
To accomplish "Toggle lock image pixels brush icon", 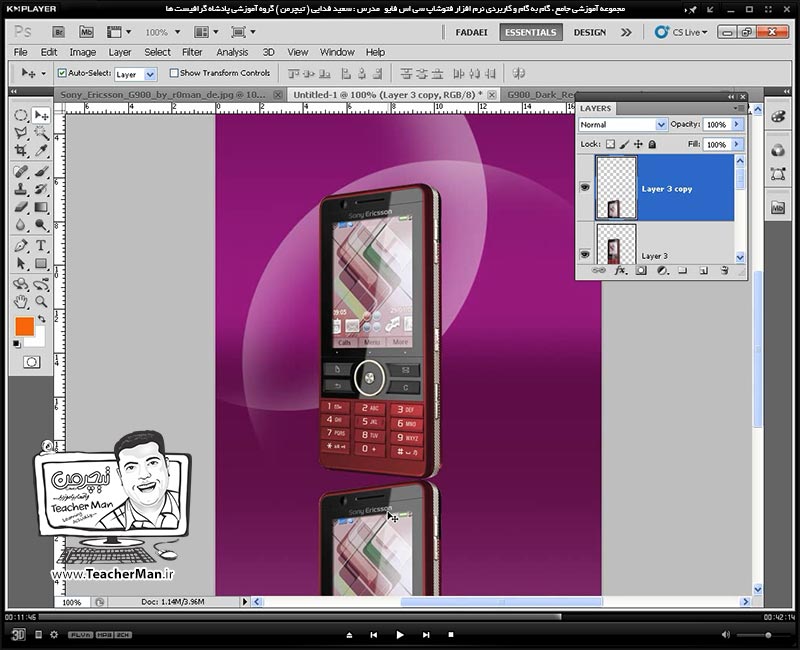I will 624,144.
